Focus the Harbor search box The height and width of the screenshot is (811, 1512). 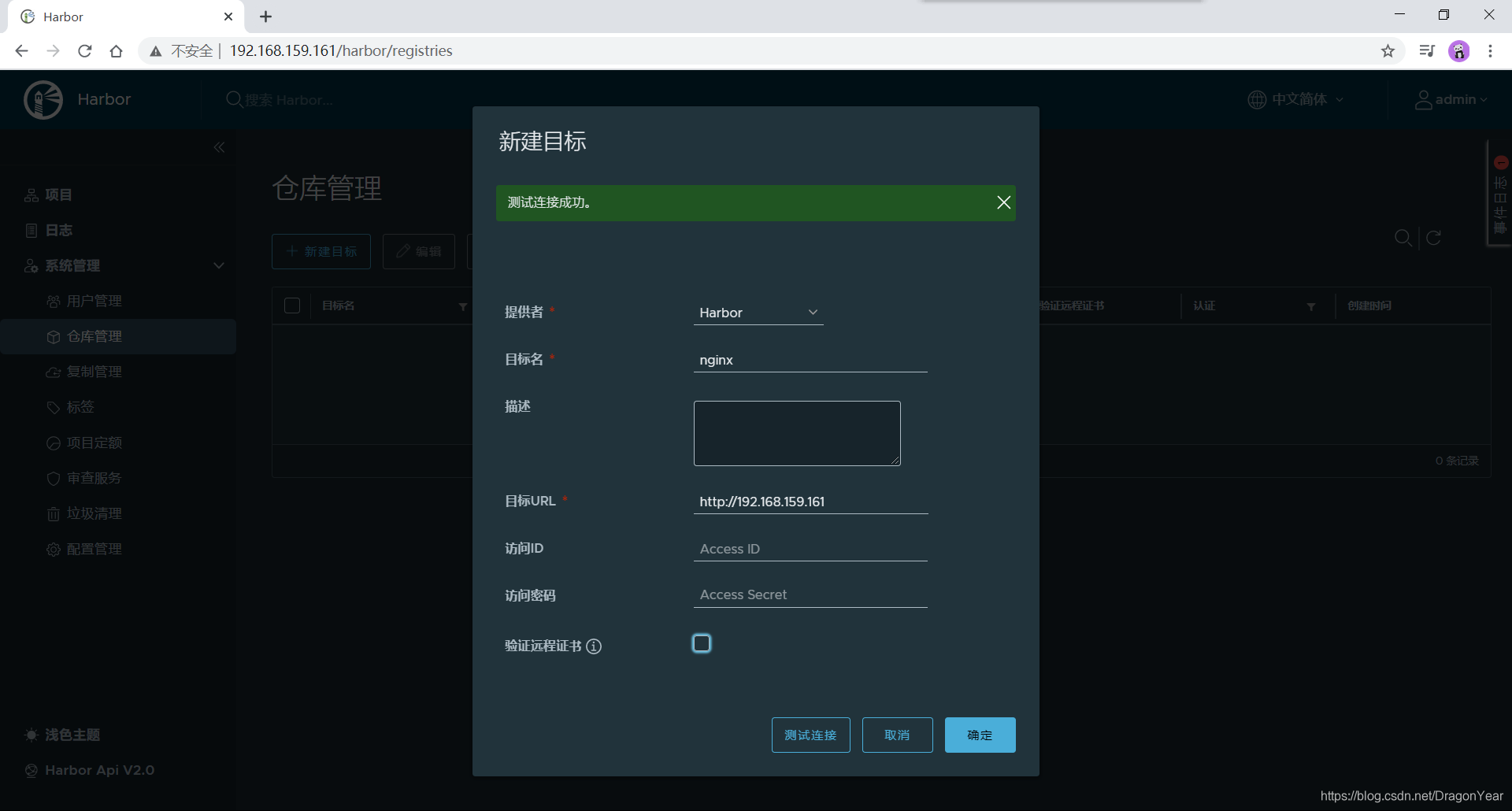(x=289, y=100)
